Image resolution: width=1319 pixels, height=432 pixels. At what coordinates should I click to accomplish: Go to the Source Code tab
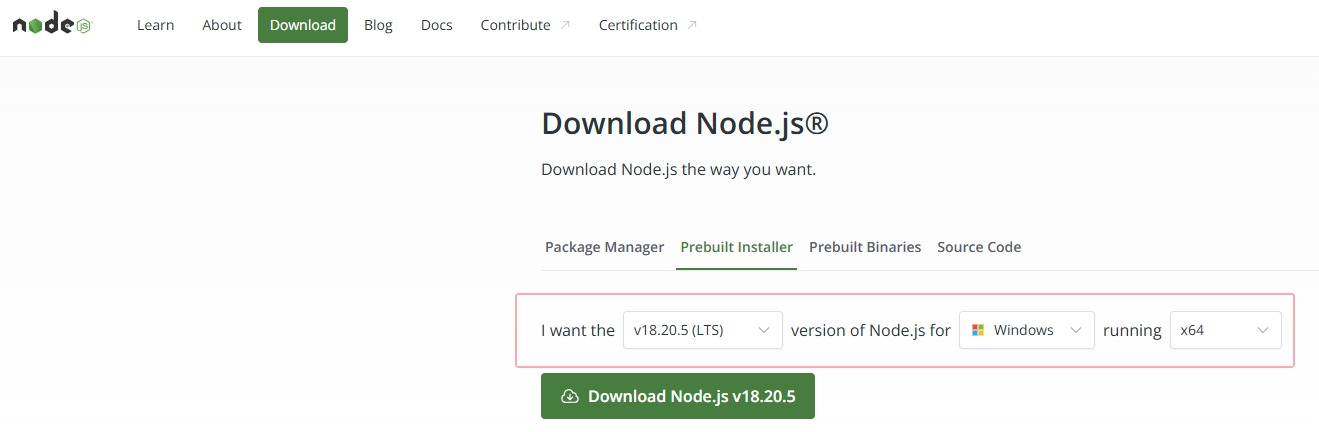[979, 247]
